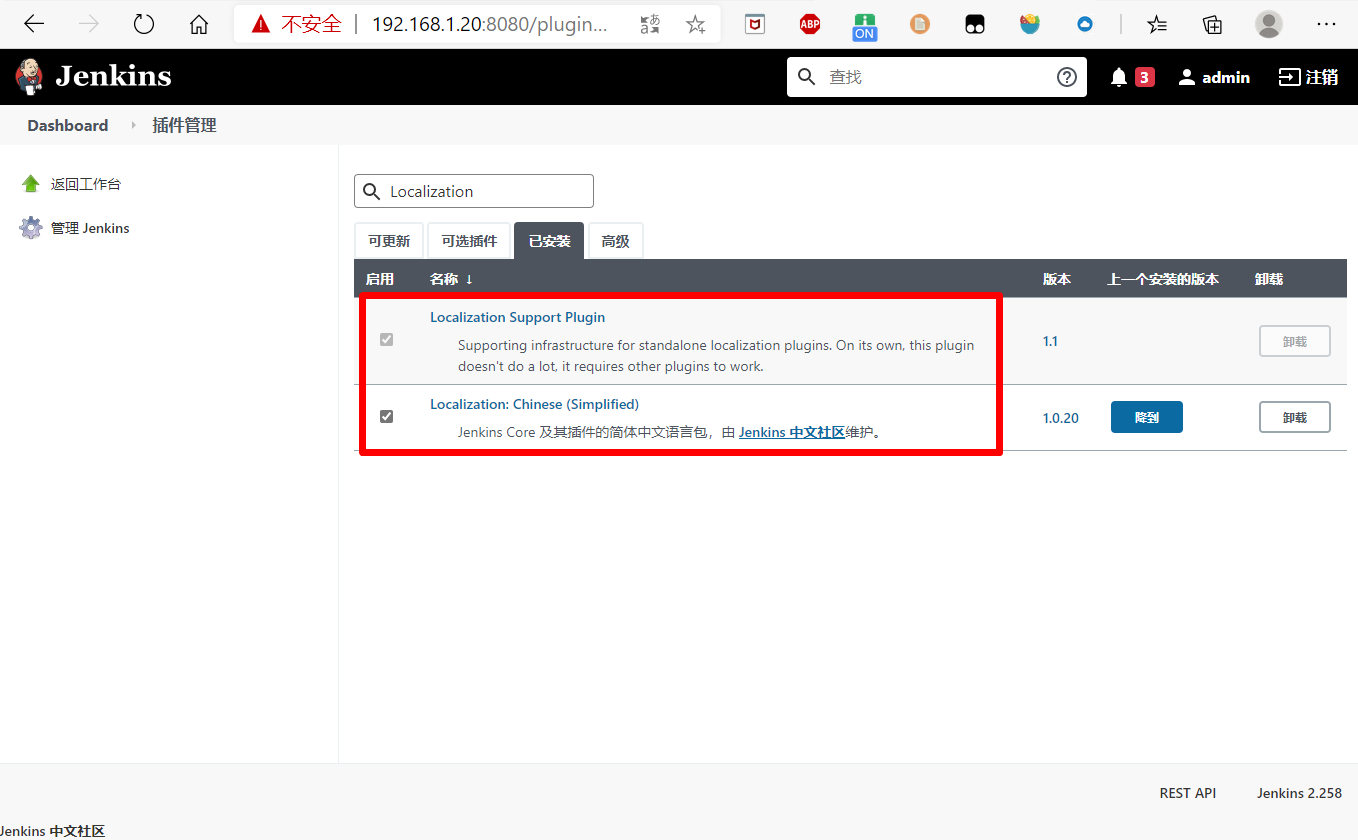1358x840 pixels.
Task: Click 插件管理 breadcrumb
Action: [x=184, y=125]
